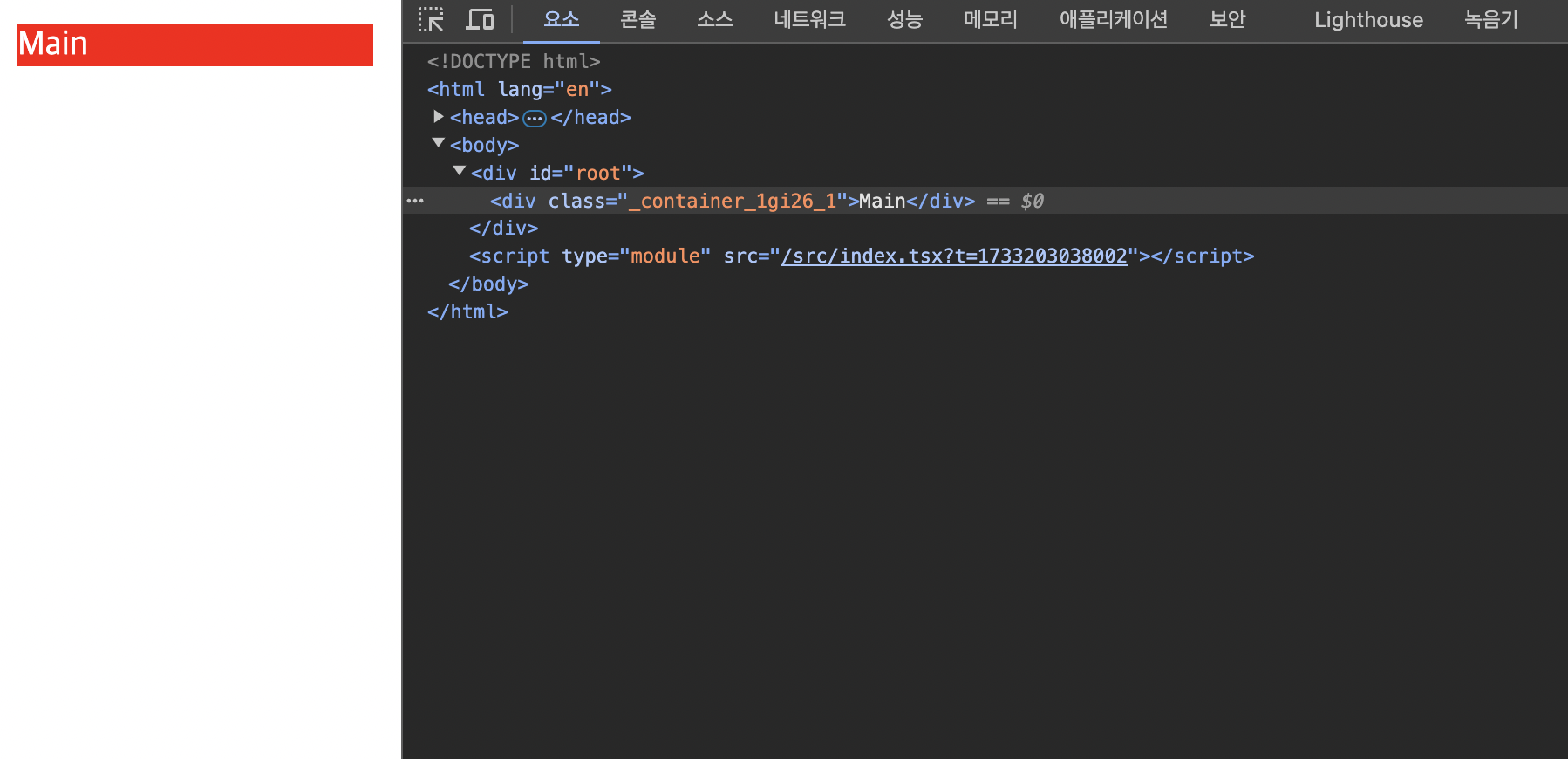Select the closing </body> tag
The width and height of the screenshot is (1568, 759).
(x=488, y=284)
